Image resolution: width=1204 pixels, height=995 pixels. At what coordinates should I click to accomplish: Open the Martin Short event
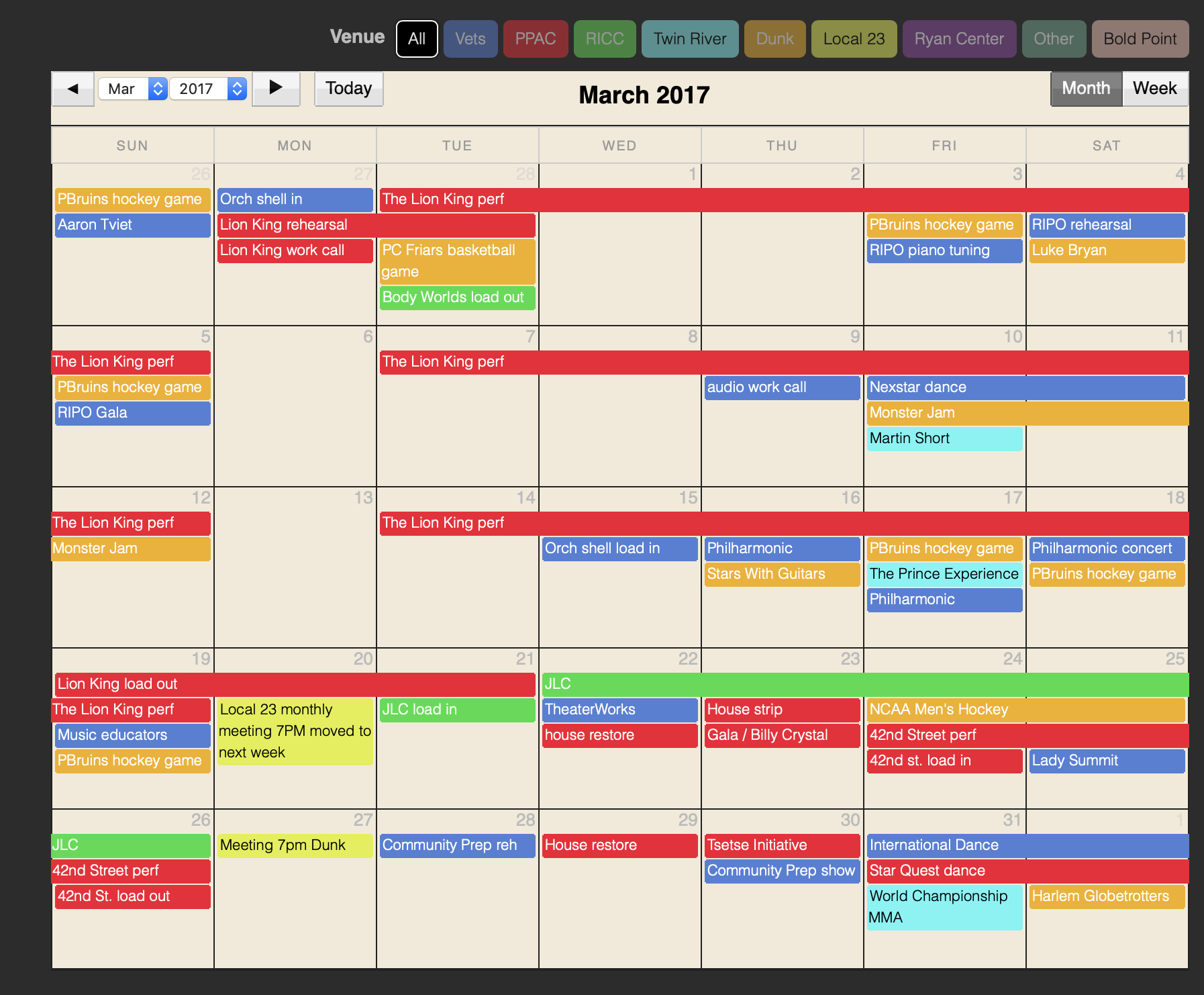tap(944, 438)
